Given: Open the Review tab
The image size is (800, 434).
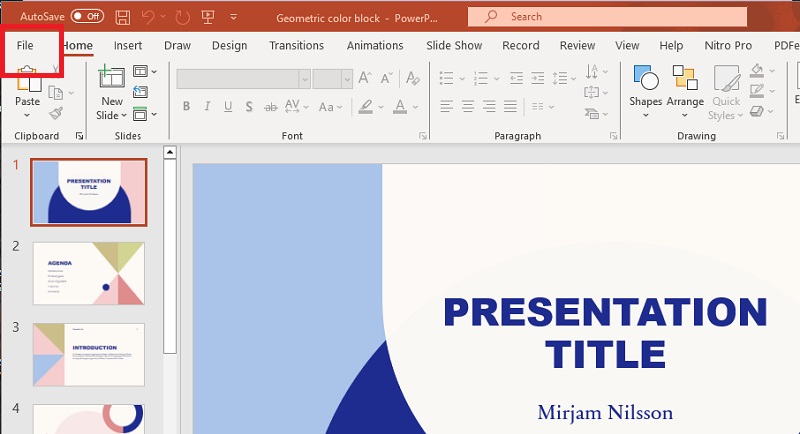Looking at the screenshot, I should (577, 45).
